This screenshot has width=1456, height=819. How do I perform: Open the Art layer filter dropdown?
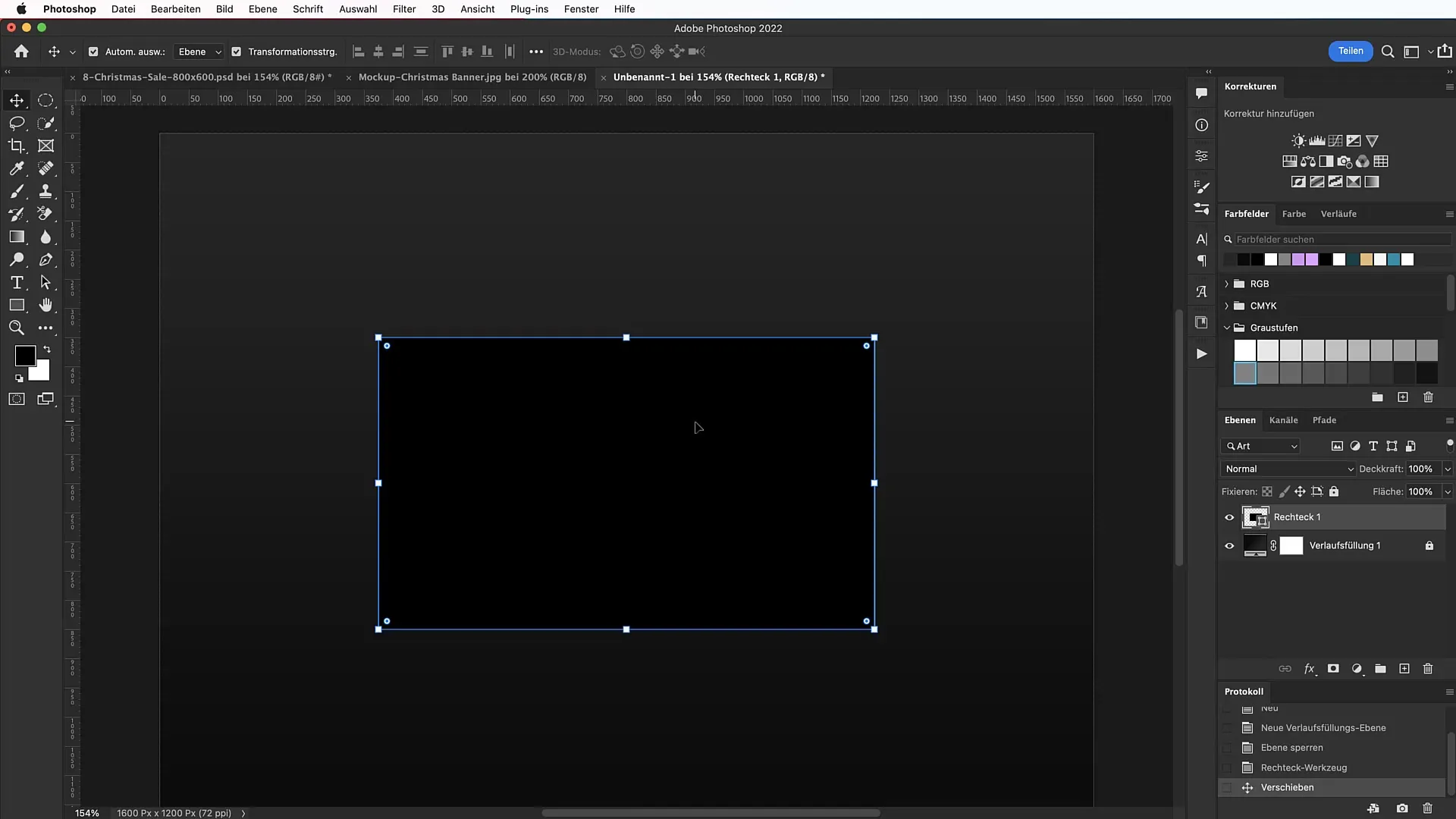point(1262,447)
